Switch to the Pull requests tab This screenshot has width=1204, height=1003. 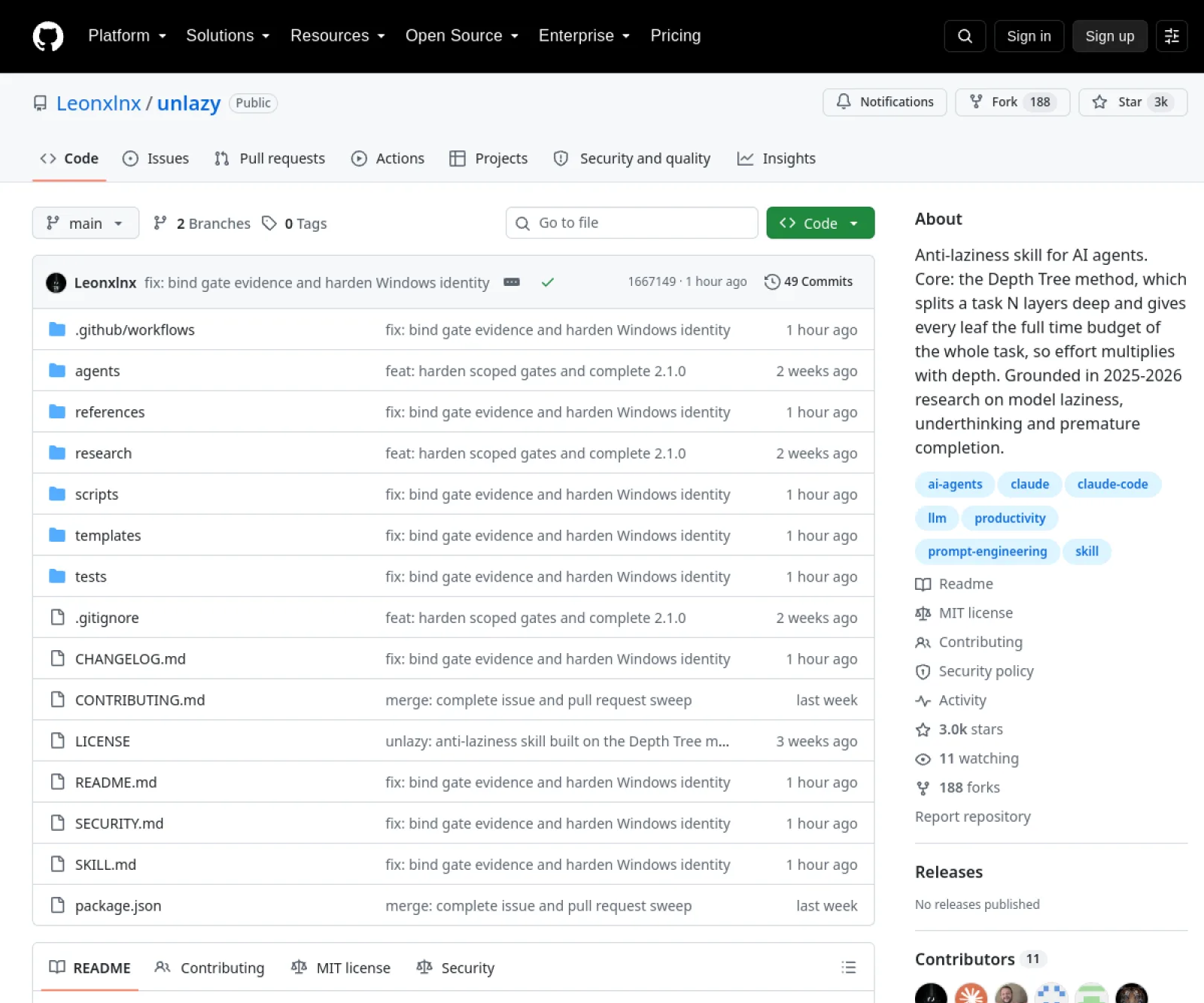[269, 159]
